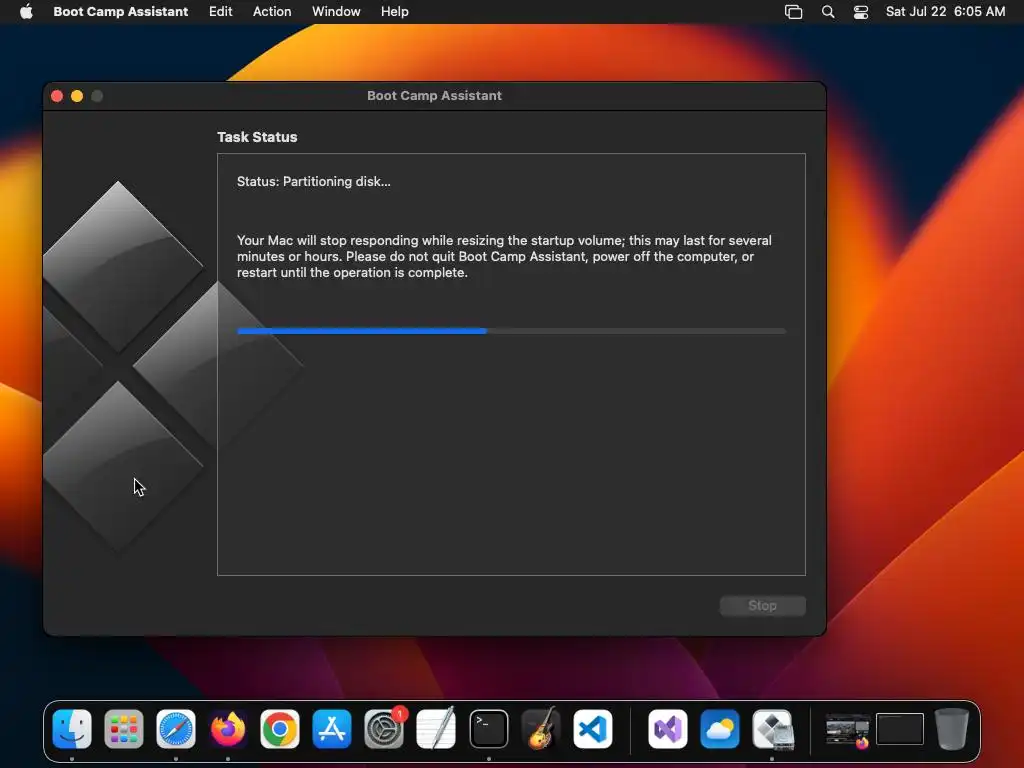Viewport: 1024px width, 768px height.
Task: Click the Stage Manager menu bar icon
Action: tap(793, 12)
